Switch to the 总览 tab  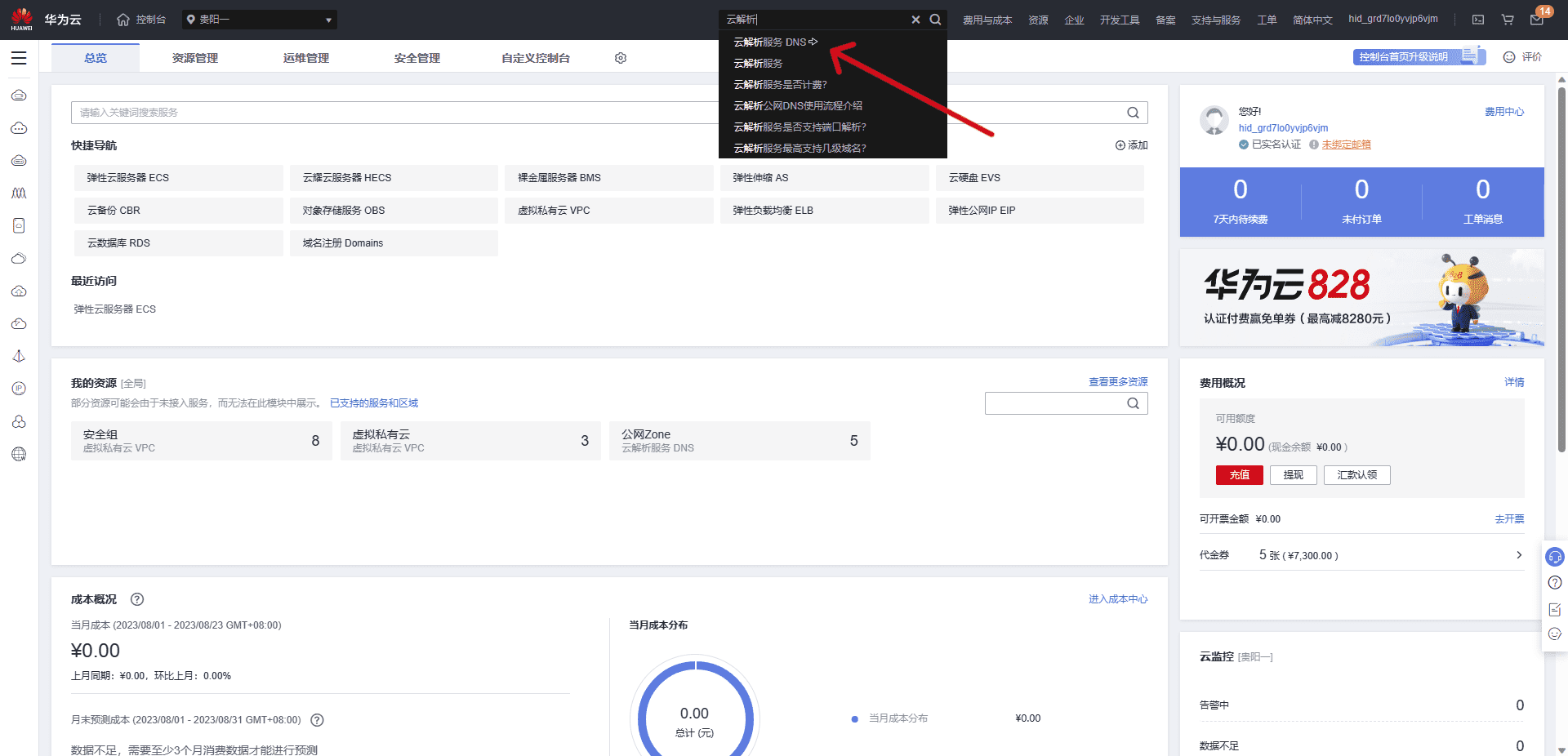point(96,58)
